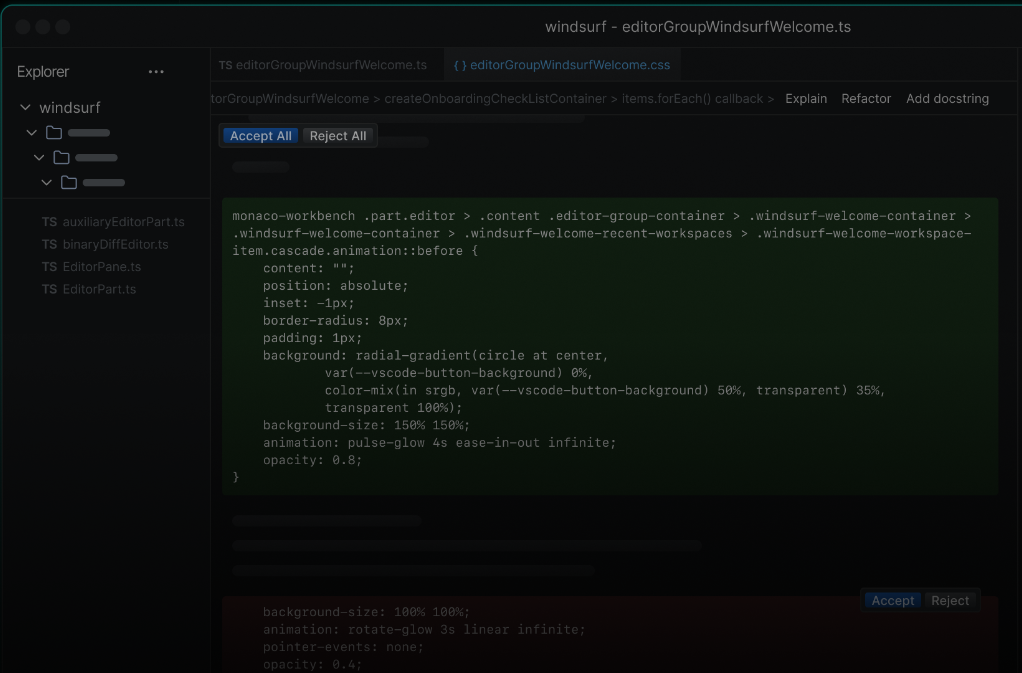Click the 'animation: pulse-glow 4s' line
Screen dimensions: 1022x673
(x=439, y=443)
